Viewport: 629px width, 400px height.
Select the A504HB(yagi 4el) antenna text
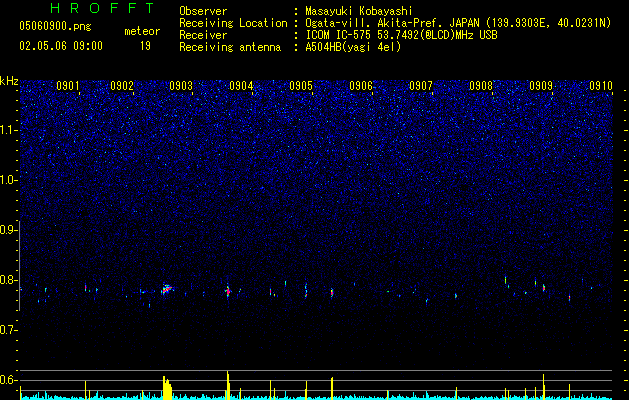(353, 47)
